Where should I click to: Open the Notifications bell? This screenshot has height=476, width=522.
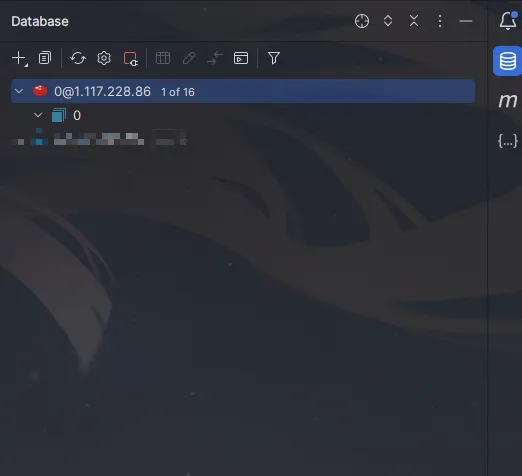508,21
